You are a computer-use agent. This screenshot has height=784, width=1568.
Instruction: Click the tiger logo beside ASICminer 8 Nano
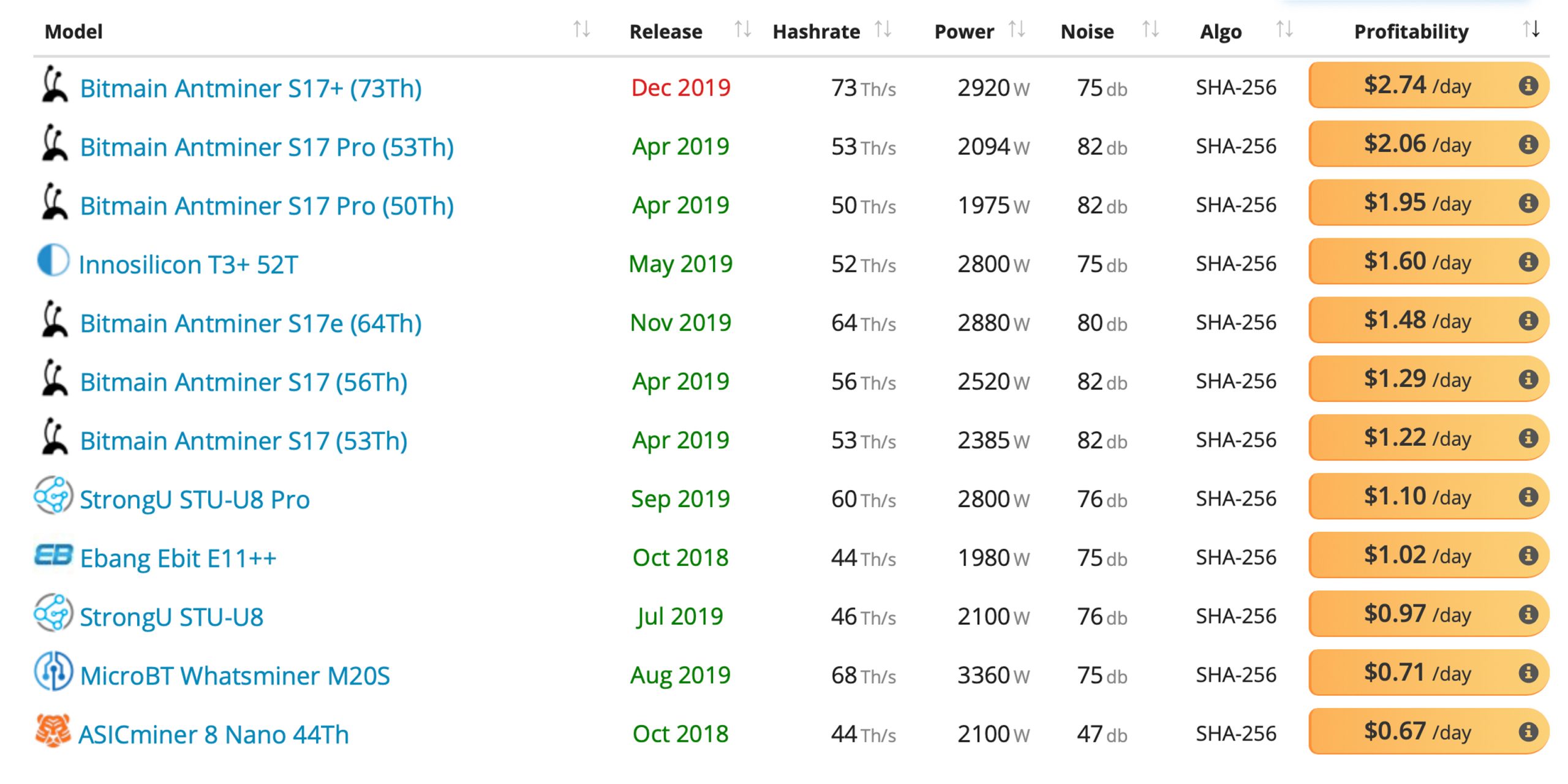click(53, 731)
